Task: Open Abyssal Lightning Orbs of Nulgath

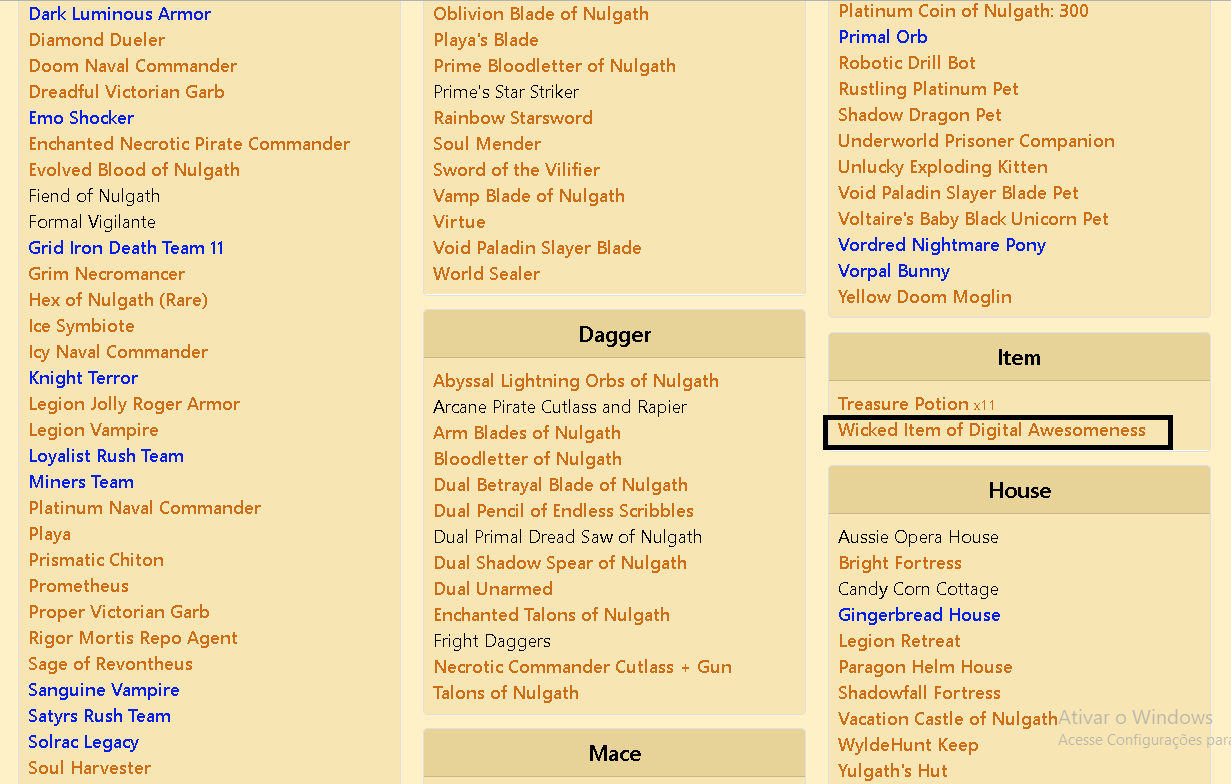Action: click(x=576, y=381)
